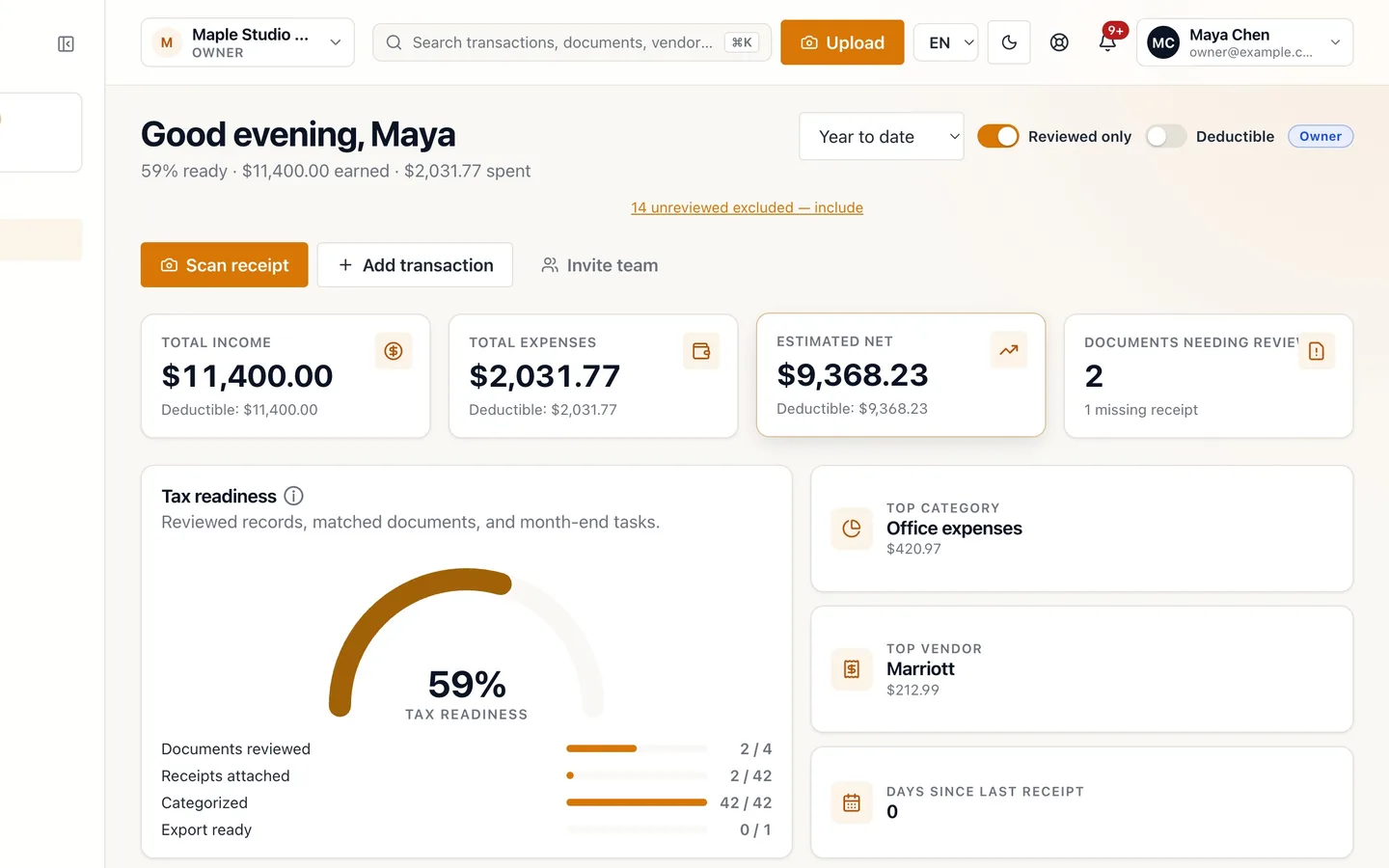The height and width of the screenshot is (868, 1389).
Task: Click the Total Expenses wallet icon
Action: (x=701, y=351)
